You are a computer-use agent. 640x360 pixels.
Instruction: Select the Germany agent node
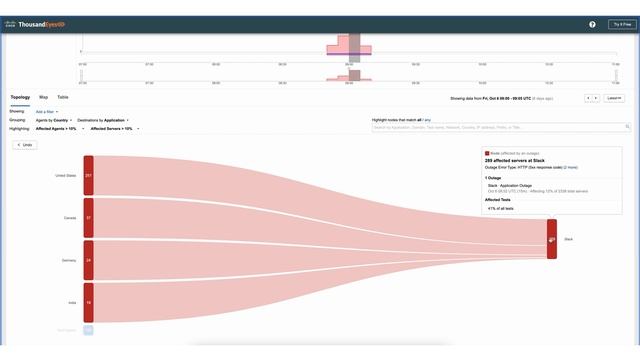pyautogui.click(x=89, y=260)
